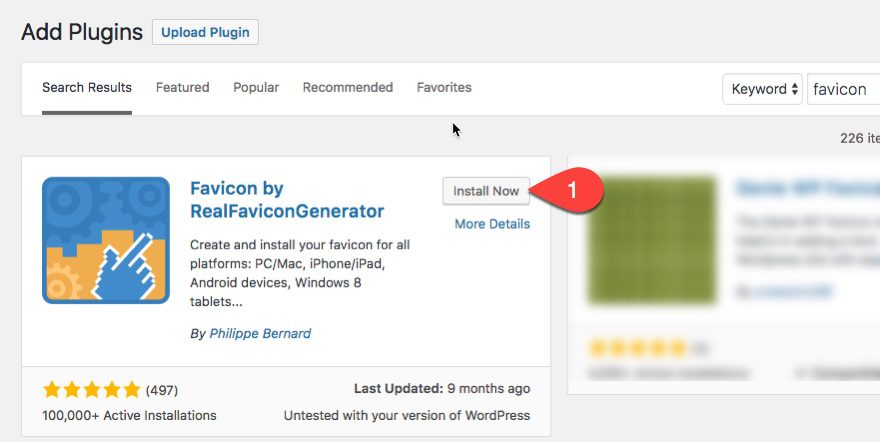The image size is (880, 442).
Task: Open More Details for the Favicon plugin
Action: pyautogui.click(x=492, y=224)
